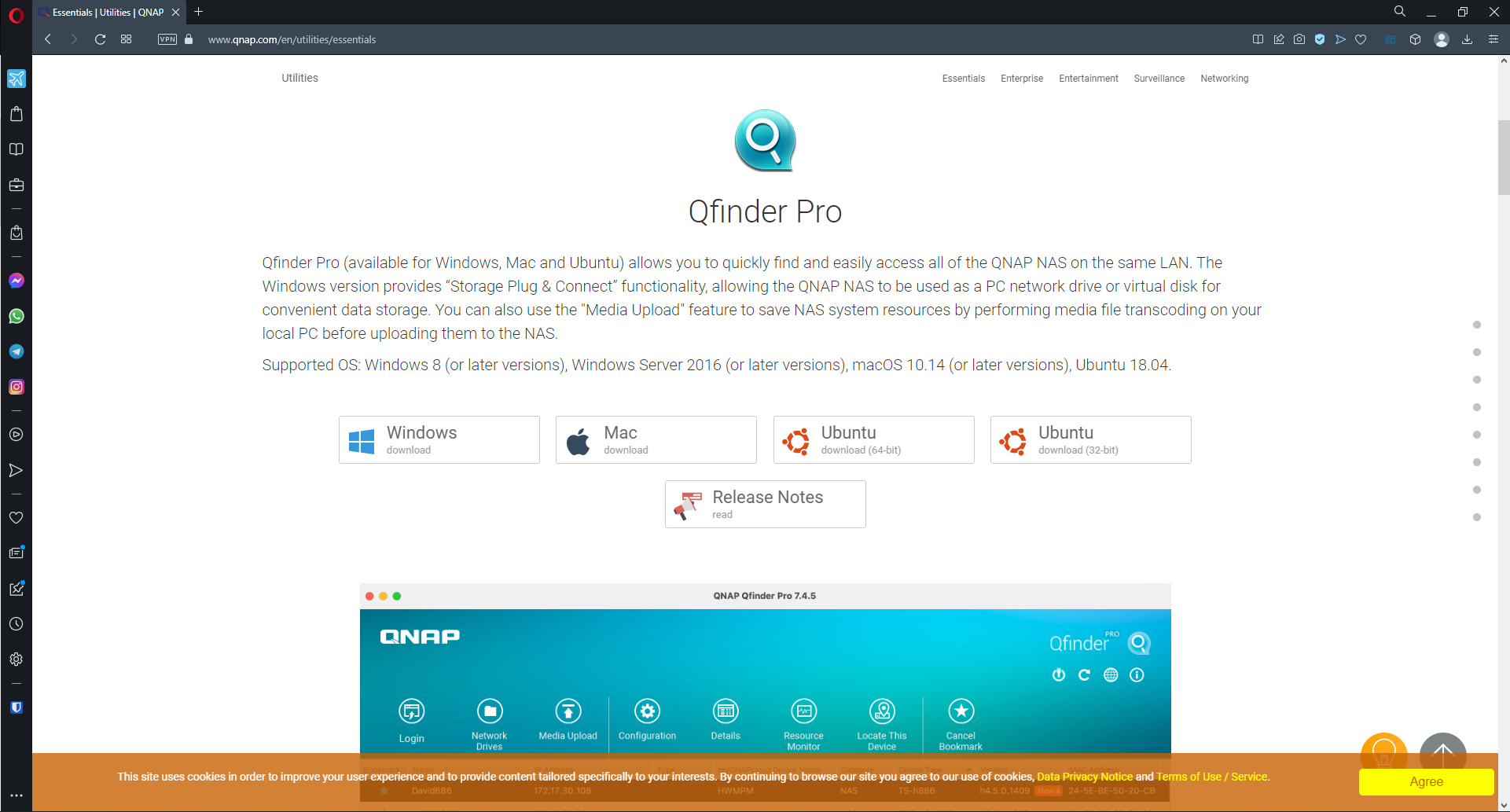Open the Downloads toolbar icon
This screenshot has width=1510, height=812.
coord(1467,39)
